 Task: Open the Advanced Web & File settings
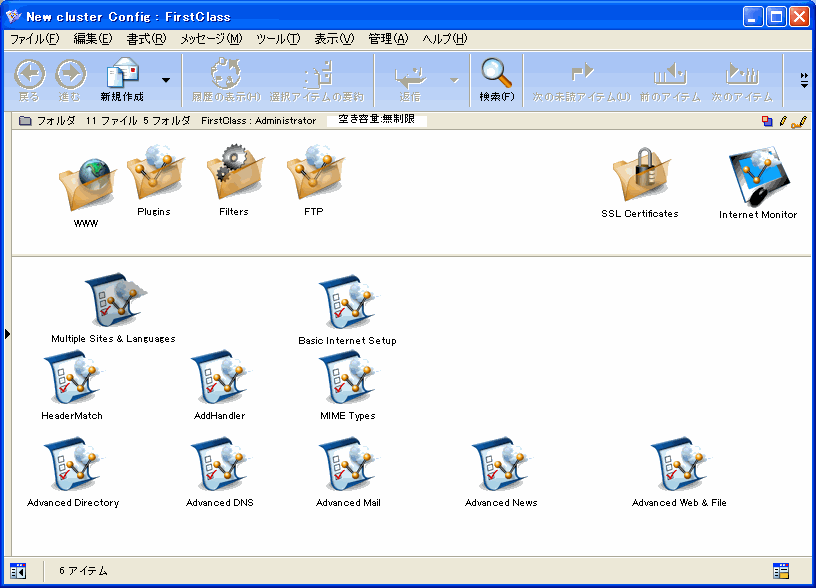679,466
